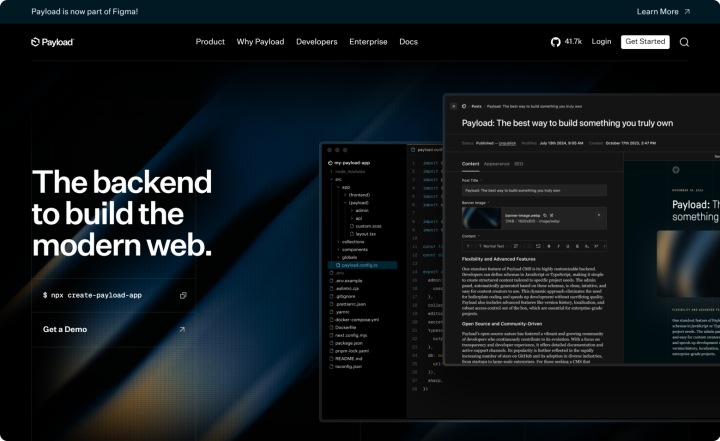Viewport: 720px width, 441px height.
Task: Open the Posts breadcrumb in admin panel
Action: click(476, 106)
